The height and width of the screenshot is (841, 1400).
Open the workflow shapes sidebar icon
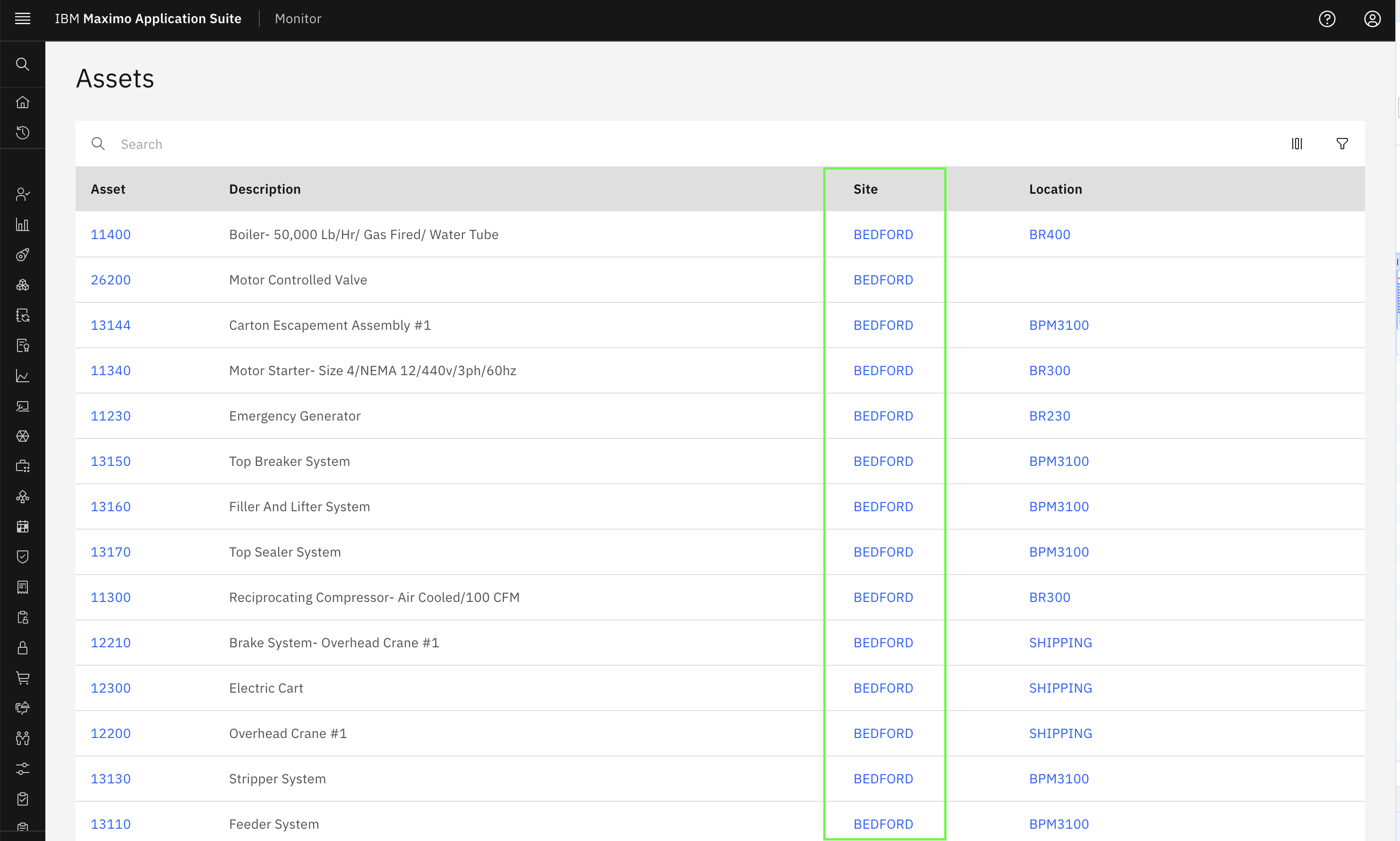pyautogui.click(x=23, y=497)
